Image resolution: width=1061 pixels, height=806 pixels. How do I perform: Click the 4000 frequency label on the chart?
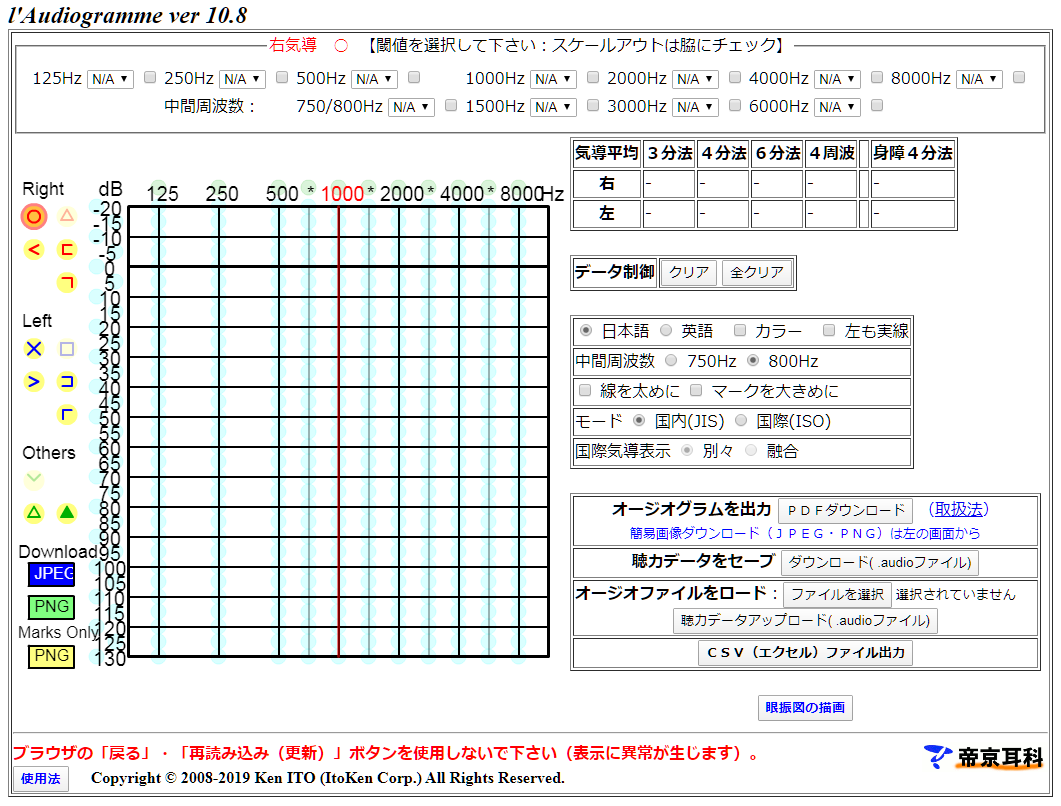(x=461, y=194)
